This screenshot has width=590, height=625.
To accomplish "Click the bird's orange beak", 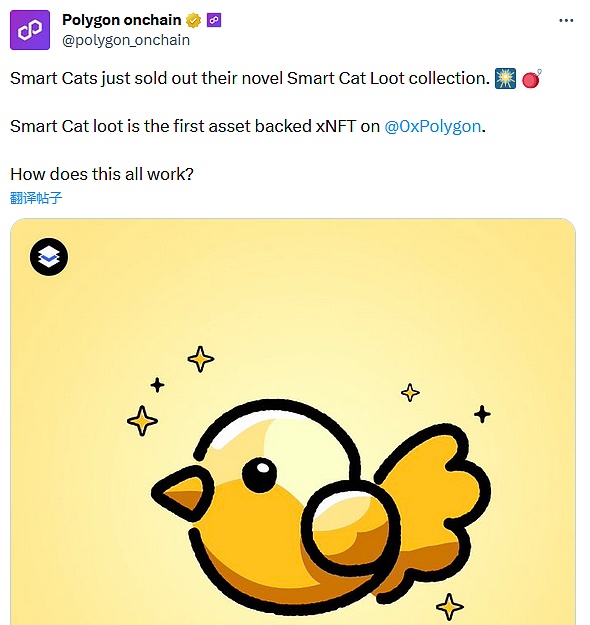I will [183, 493].
